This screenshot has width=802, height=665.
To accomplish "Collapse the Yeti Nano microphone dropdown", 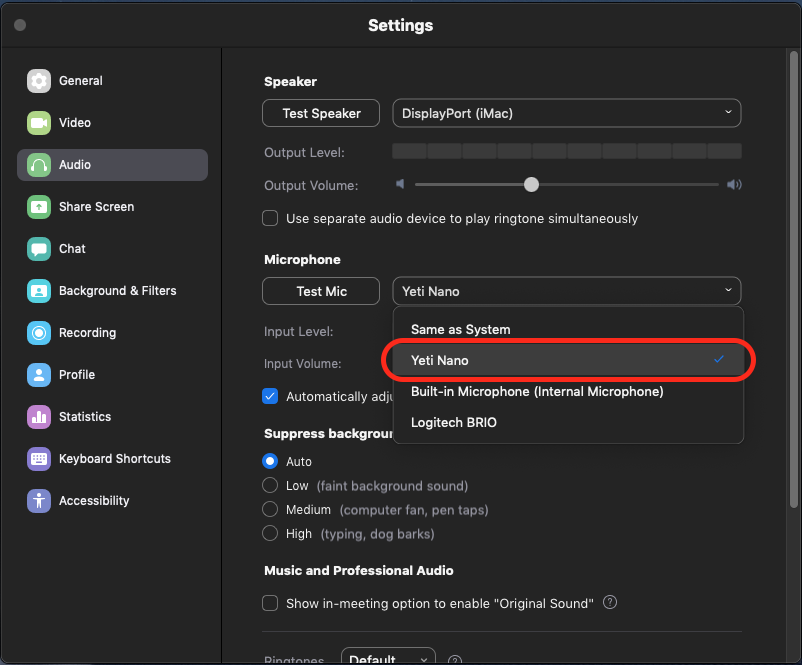I will [566, 291].
